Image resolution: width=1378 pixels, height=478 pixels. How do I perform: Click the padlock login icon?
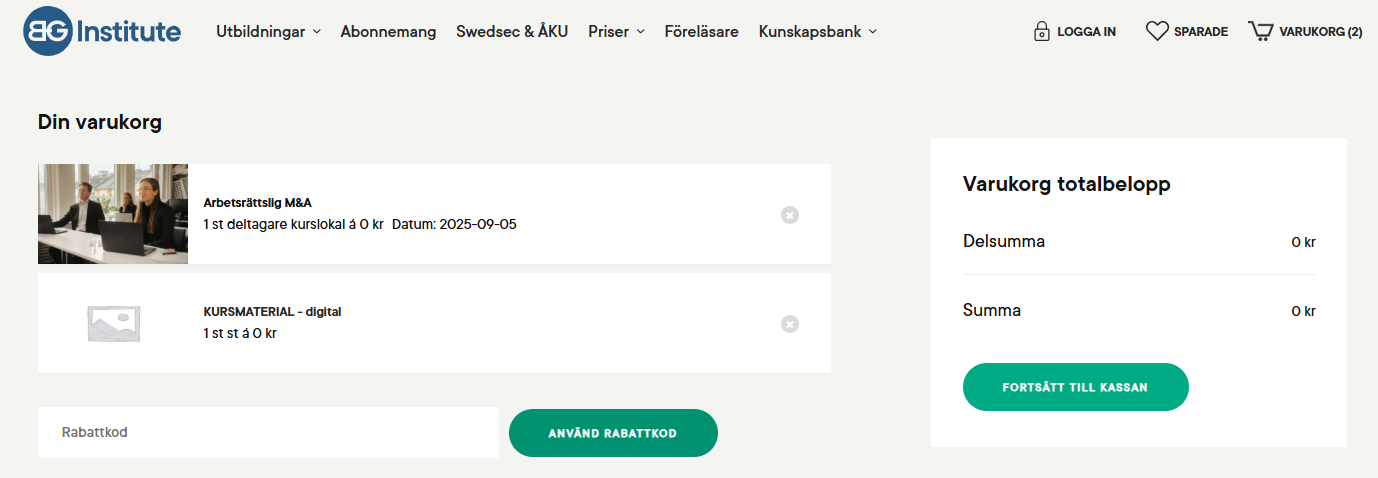tap(1042, 31)
